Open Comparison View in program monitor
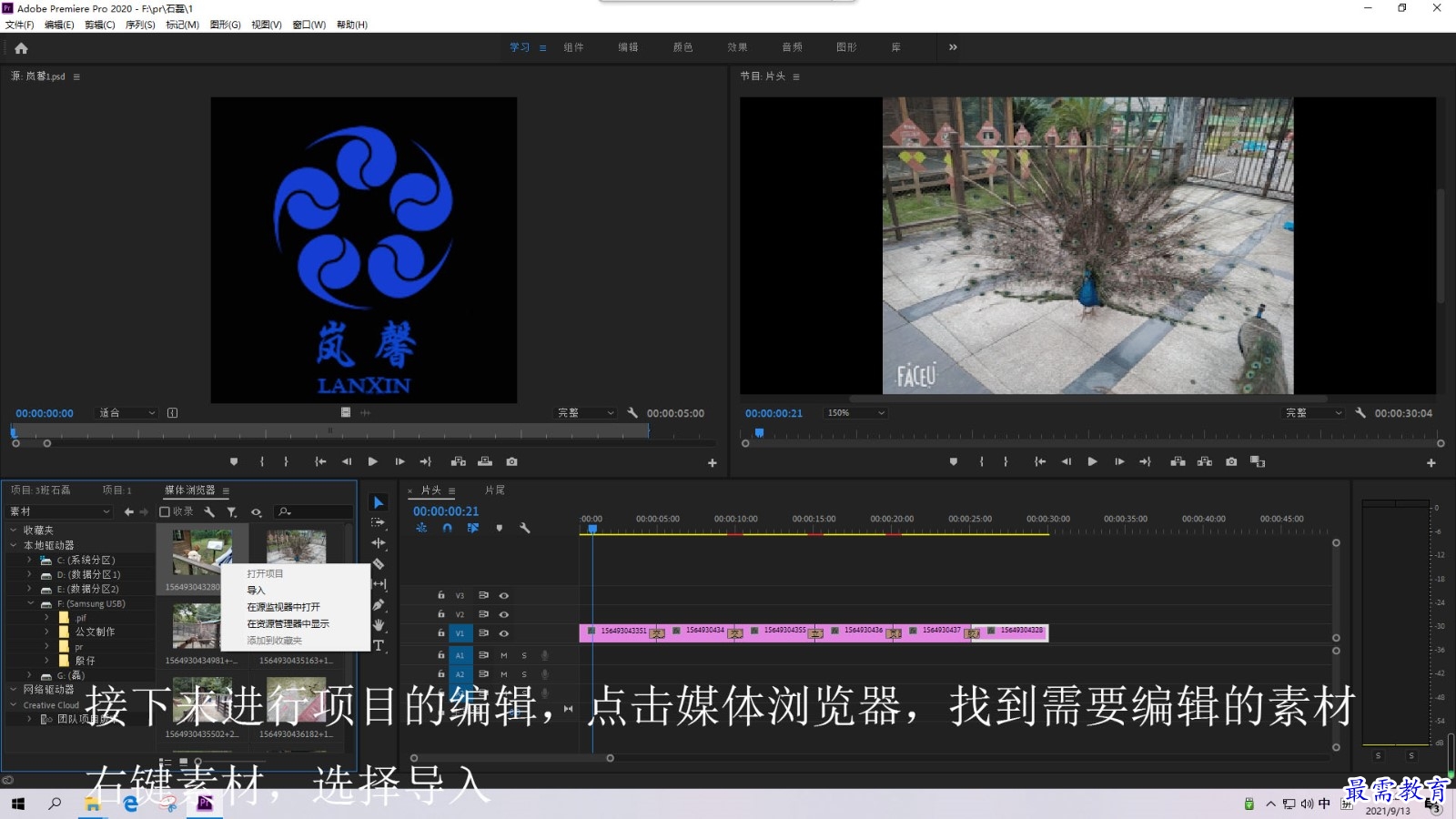 click(1258, 462)
